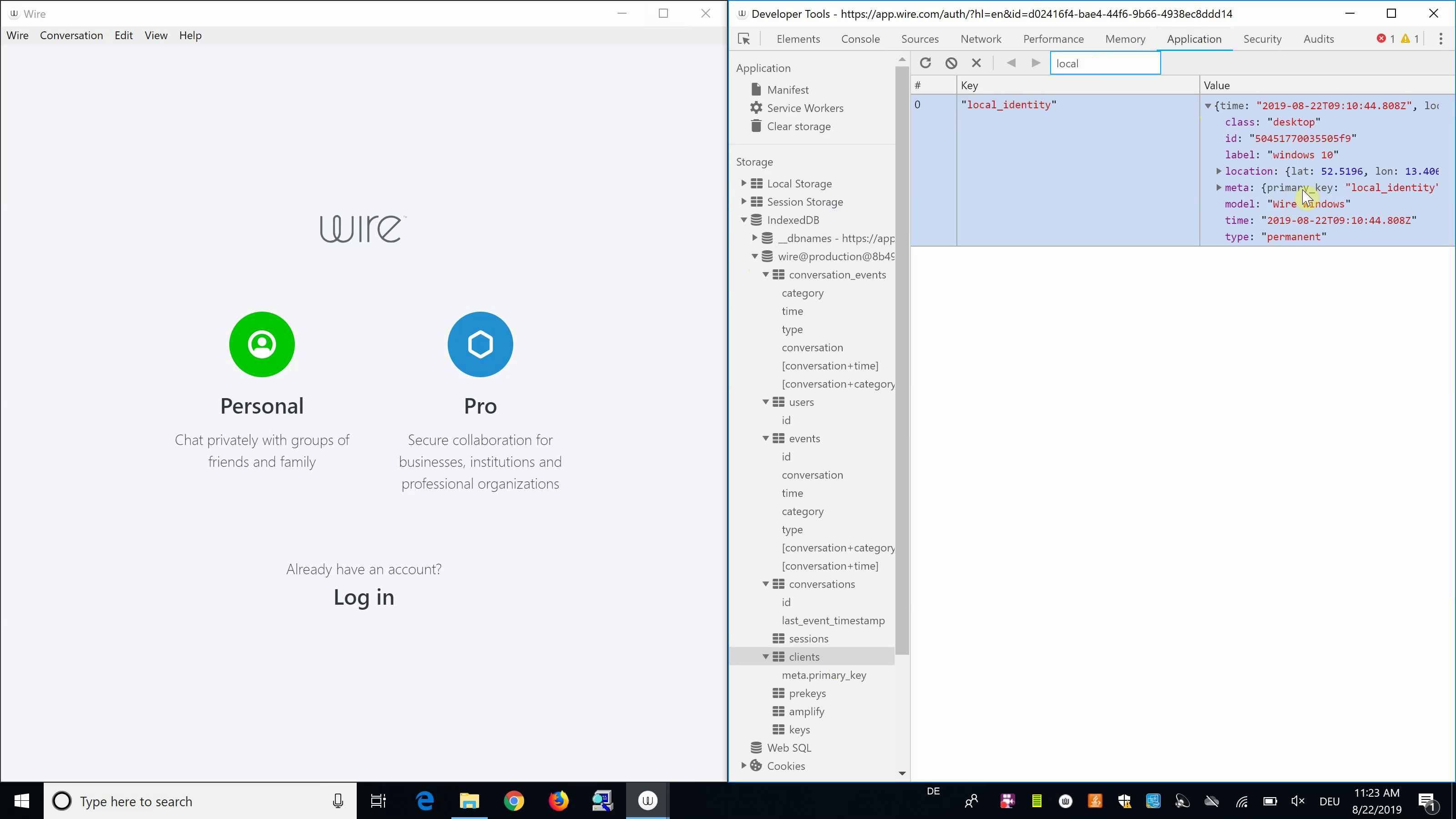Click the battery tray icon
The width and height of the screenshot is (1456, 819).
coord(1270,801)
